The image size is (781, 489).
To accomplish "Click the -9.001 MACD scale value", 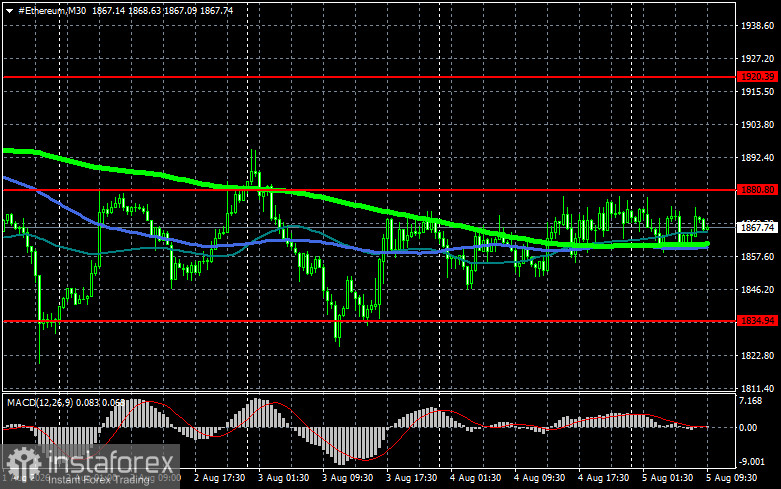I will tap(752, 462).
